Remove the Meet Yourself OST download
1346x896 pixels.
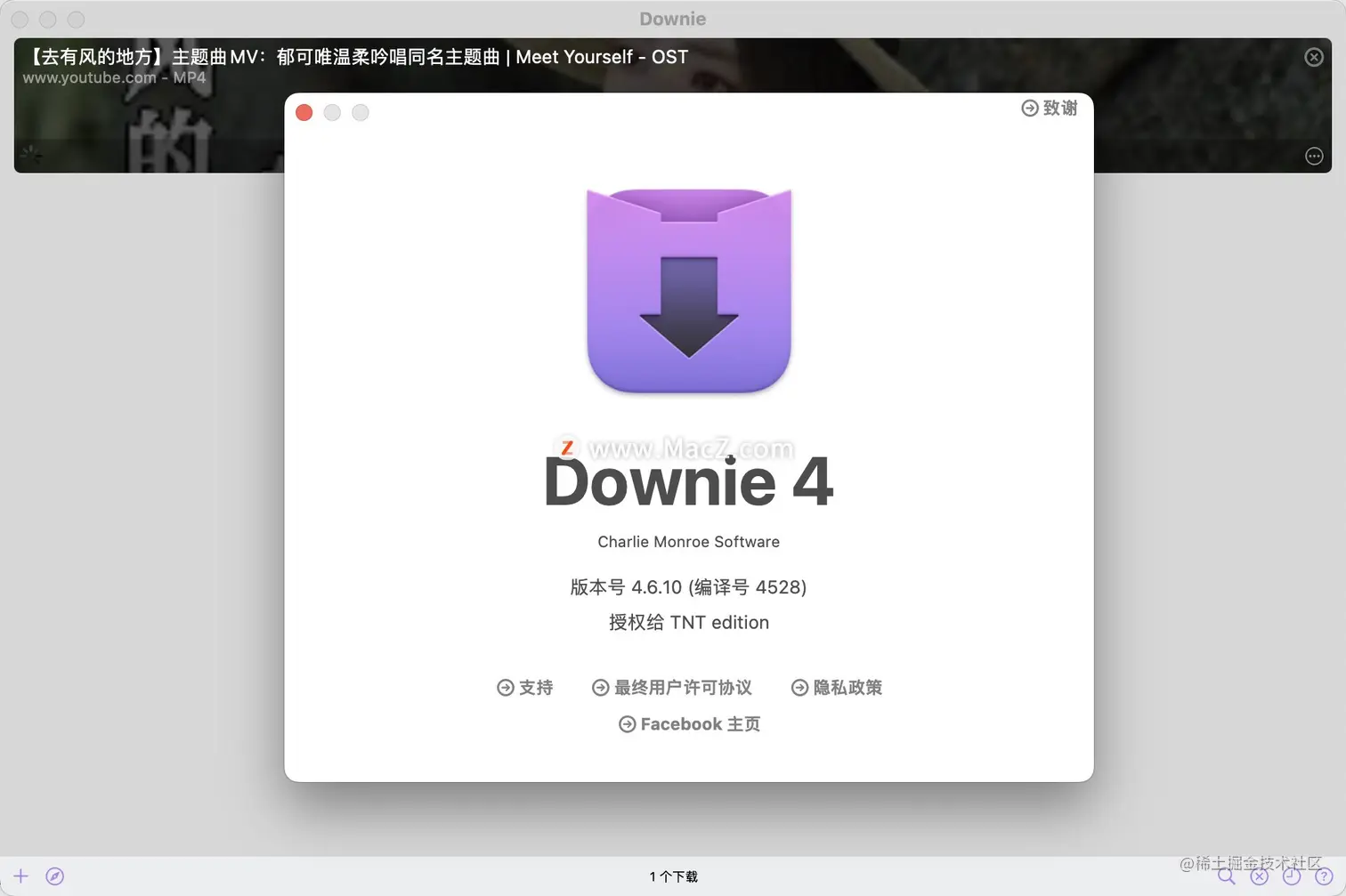pyautogui.click(x=1314, y=57)
